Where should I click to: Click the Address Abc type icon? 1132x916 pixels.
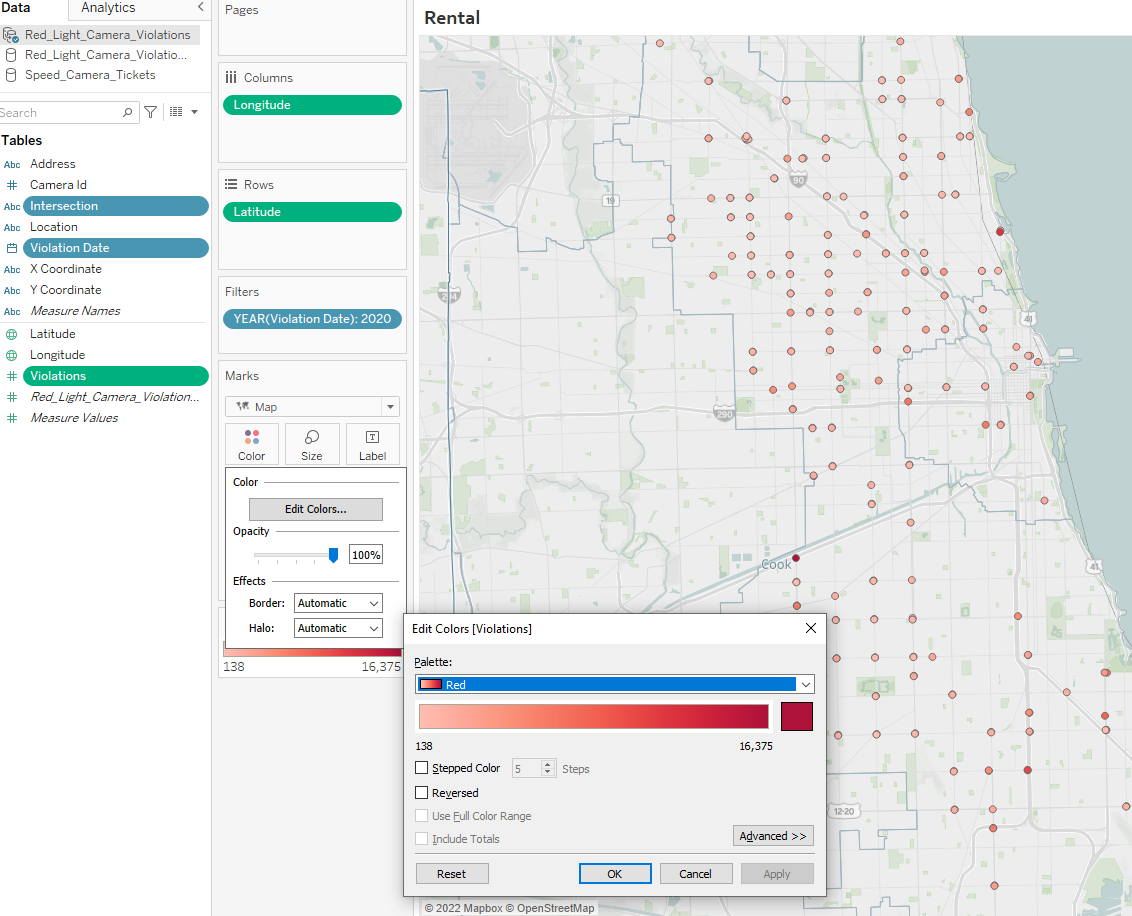[12, 165]
